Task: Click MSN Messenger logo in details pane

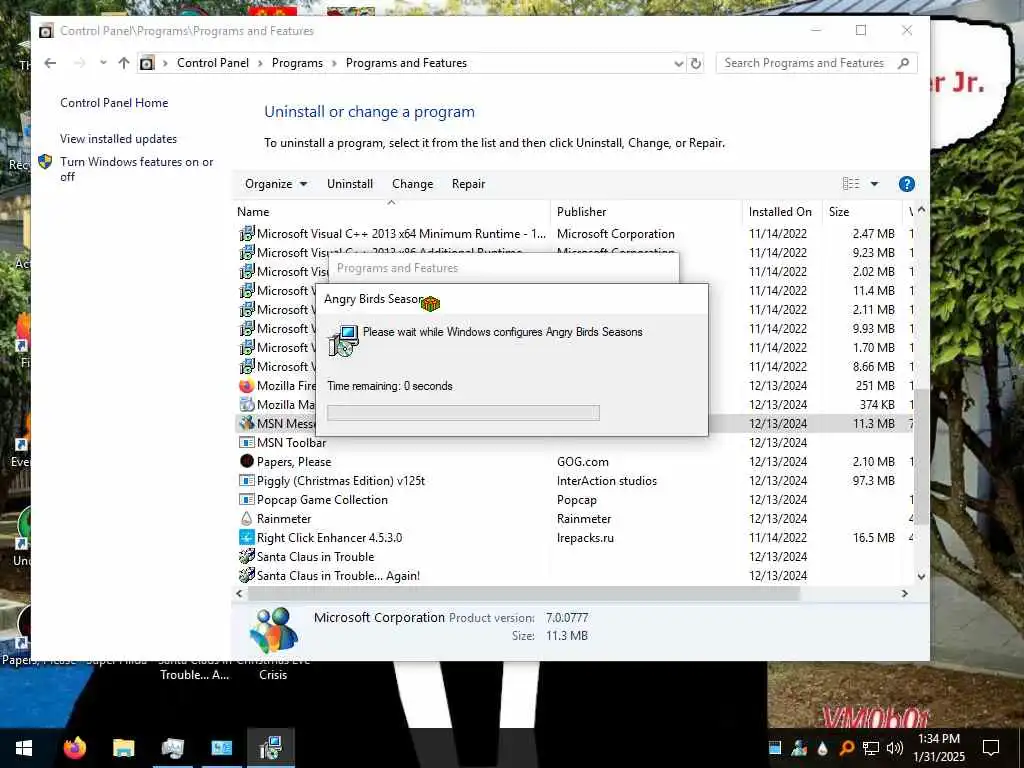Action: click(x=274, y=630)
